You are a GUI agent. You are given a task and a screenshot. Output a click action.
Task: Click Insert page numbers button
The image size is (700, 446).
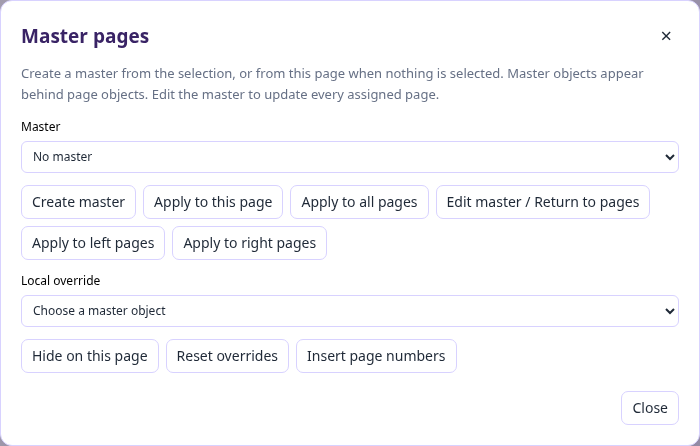(x=376, y=356)
